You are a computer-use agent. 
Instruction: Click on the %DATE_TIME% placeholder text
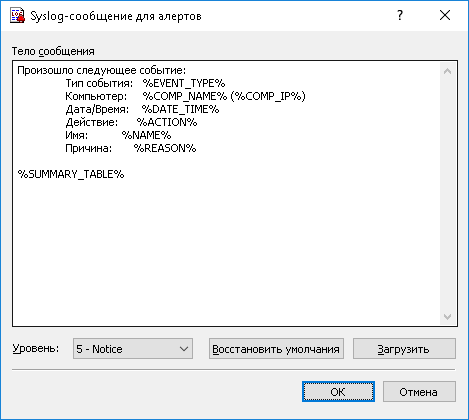pos(180,109)
